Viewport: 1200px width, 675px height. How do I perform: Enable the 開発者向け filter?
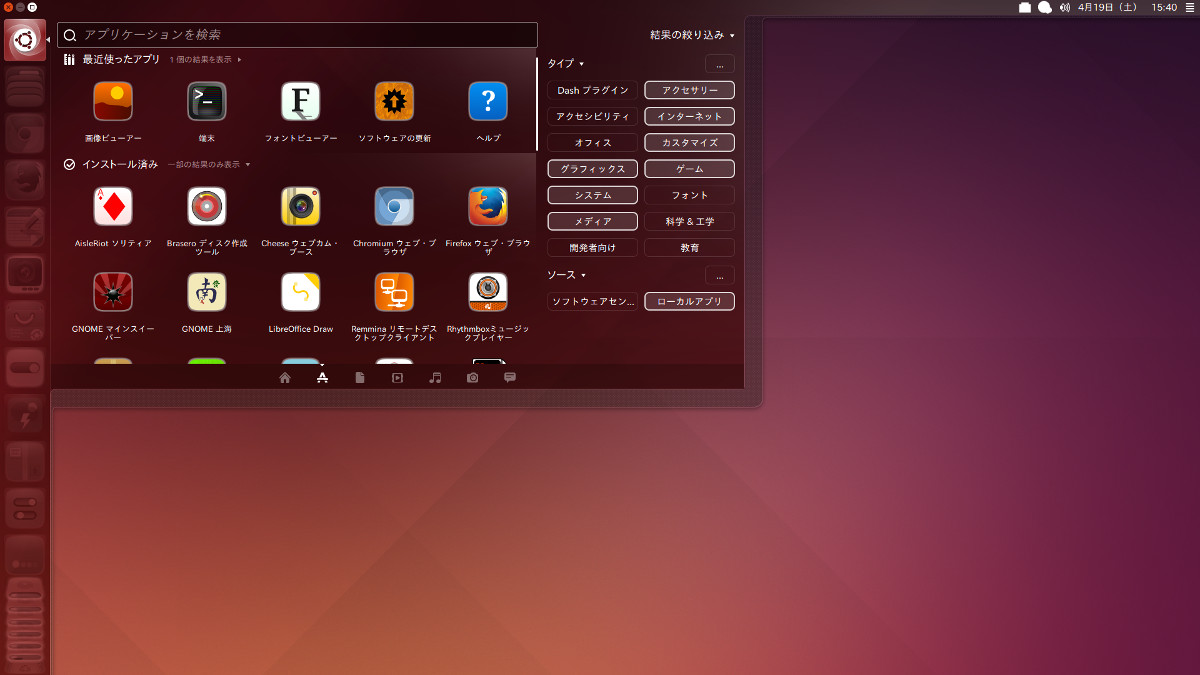pos(593,247)
